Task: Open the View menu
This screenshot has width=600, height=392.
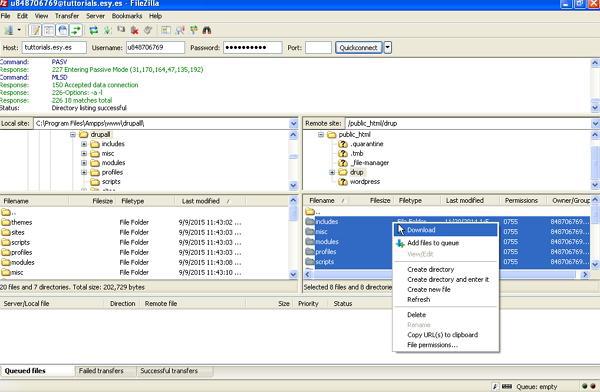Action: [x=41, y=16]
